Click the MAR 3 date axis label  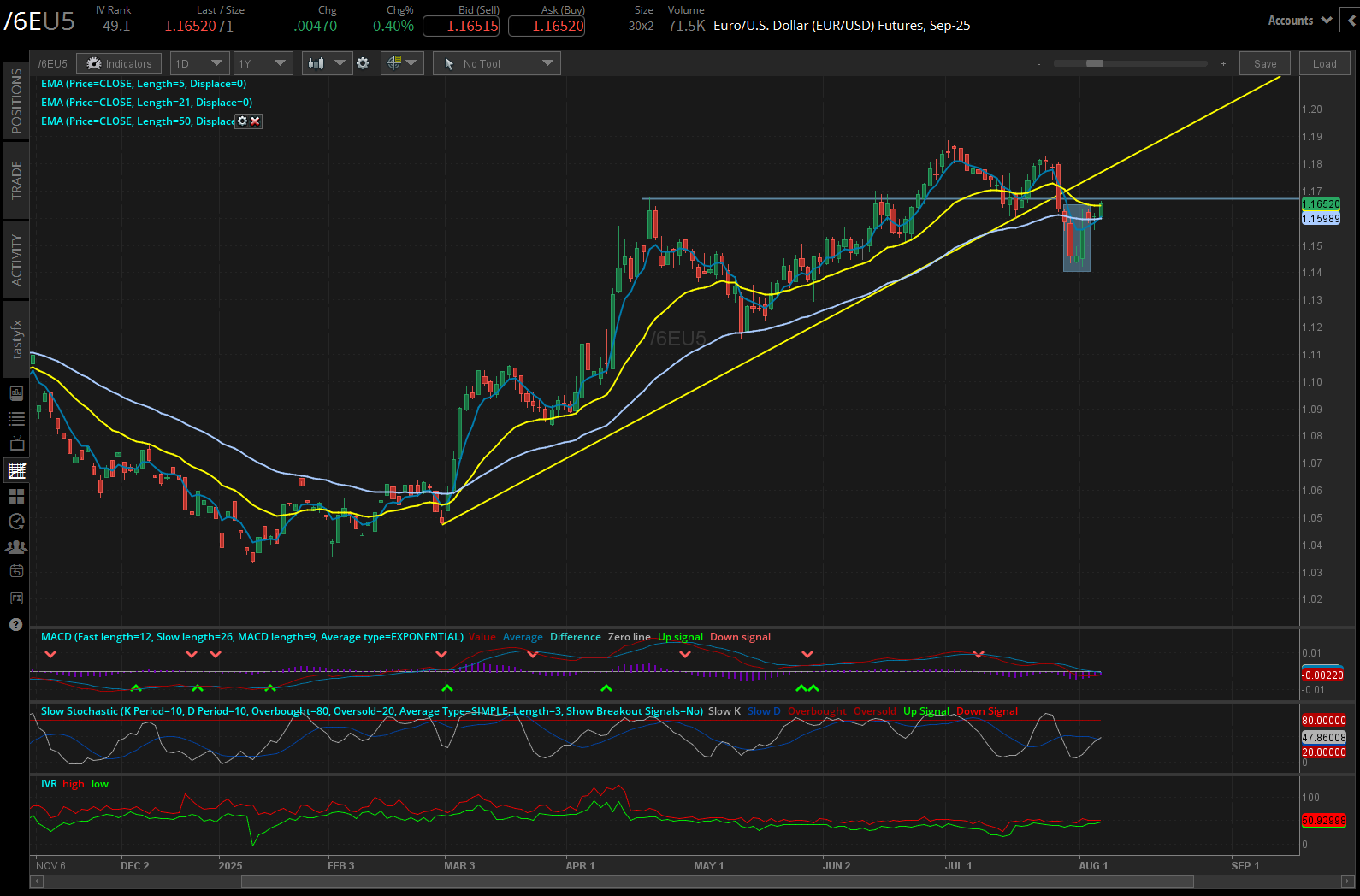459,866
